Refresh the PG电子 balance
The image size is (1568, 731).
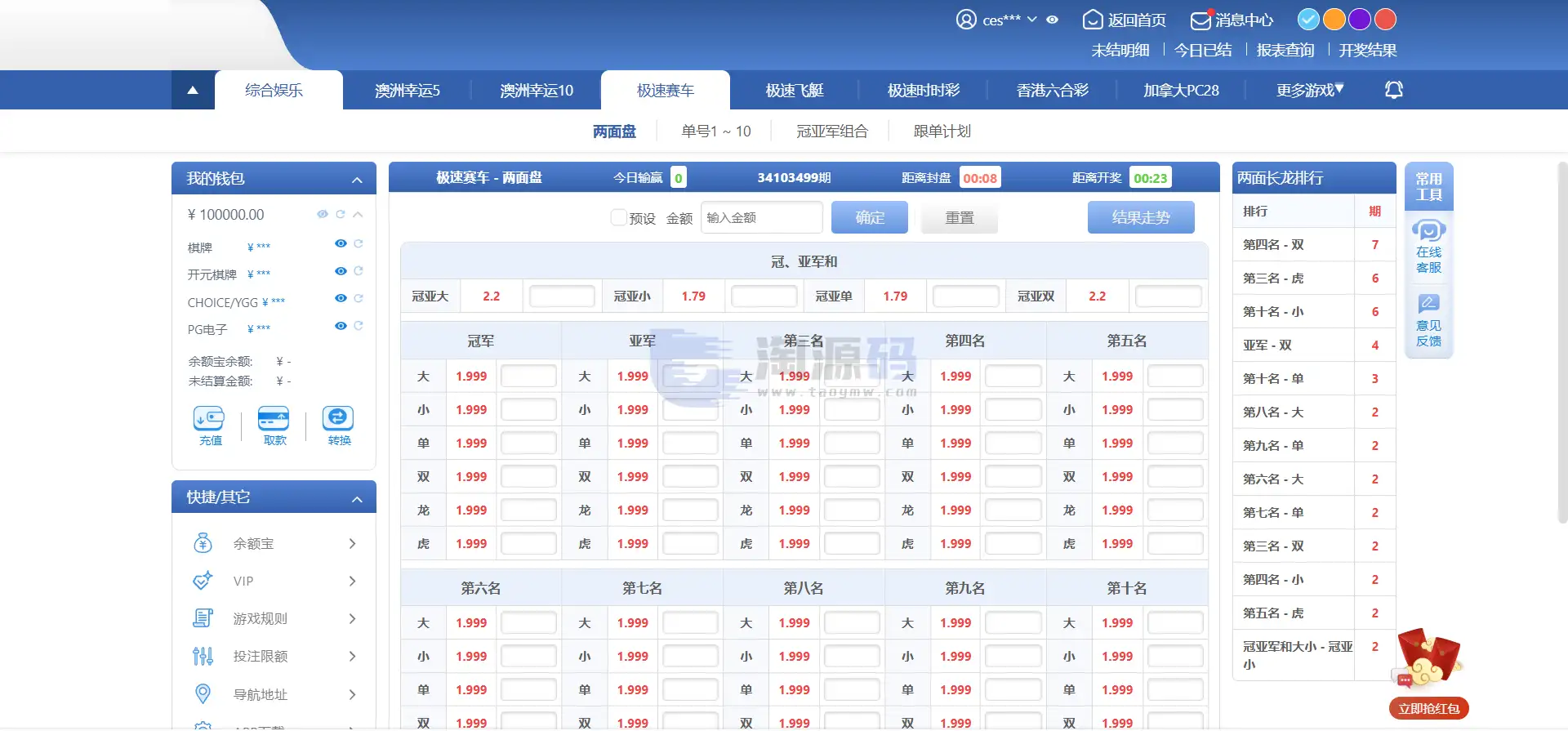[359, 326]
